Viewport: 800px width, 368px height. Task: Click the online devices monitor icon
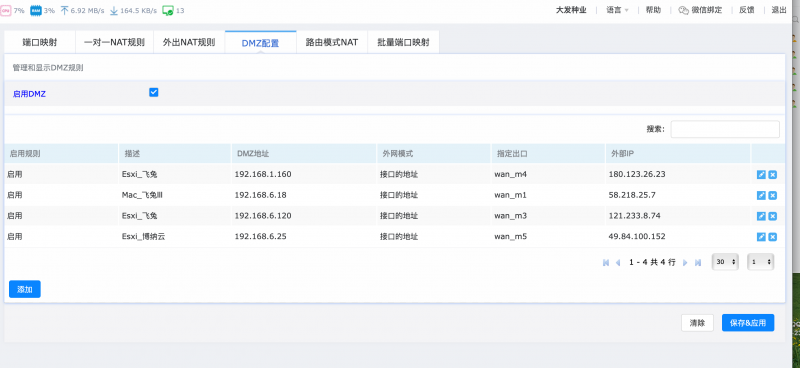(x=168, y=10)
